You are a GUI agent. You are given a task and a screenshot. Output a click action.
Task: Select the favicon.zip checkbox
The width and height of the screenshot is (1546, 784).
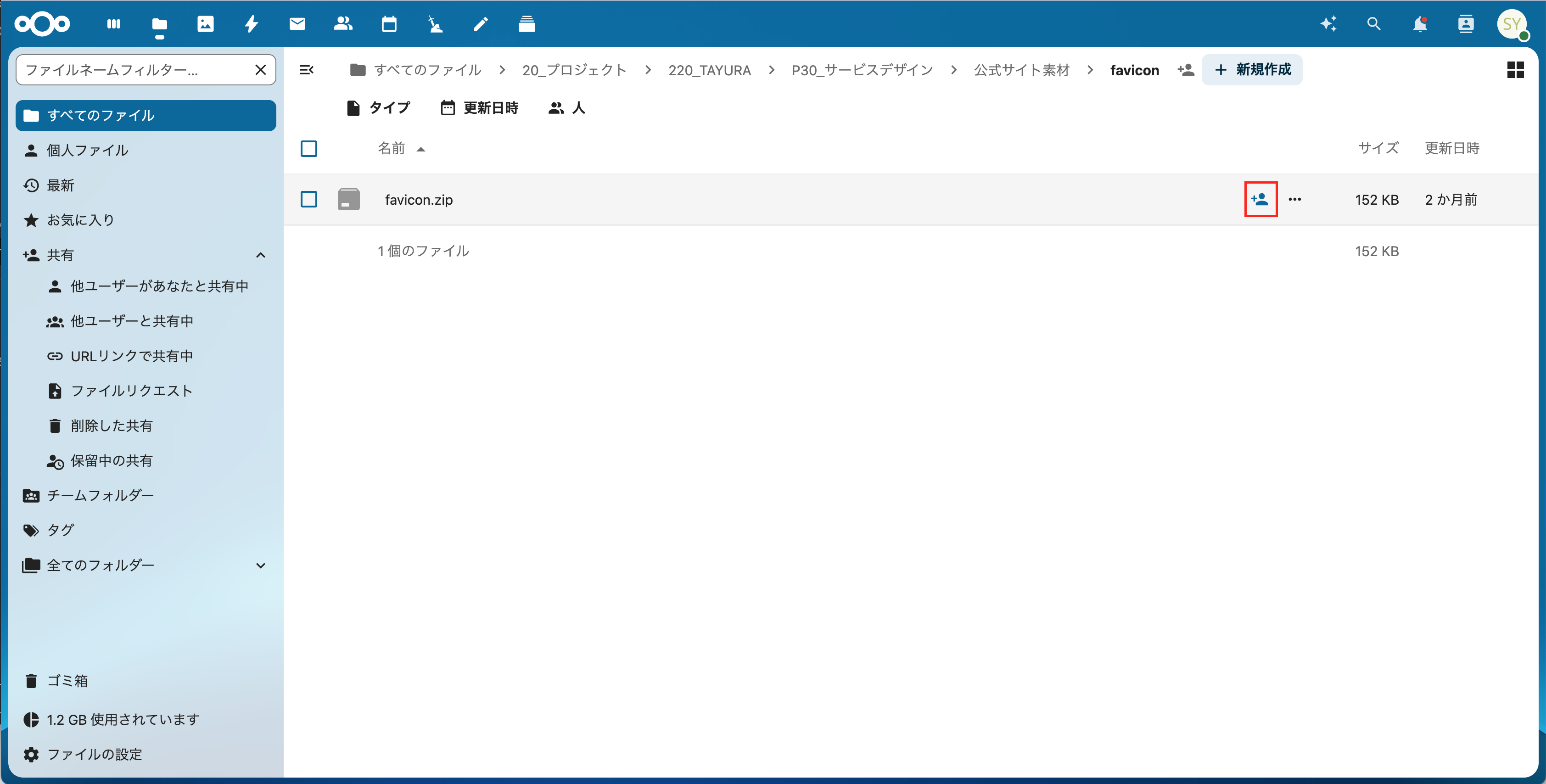[x=308, y=199]
